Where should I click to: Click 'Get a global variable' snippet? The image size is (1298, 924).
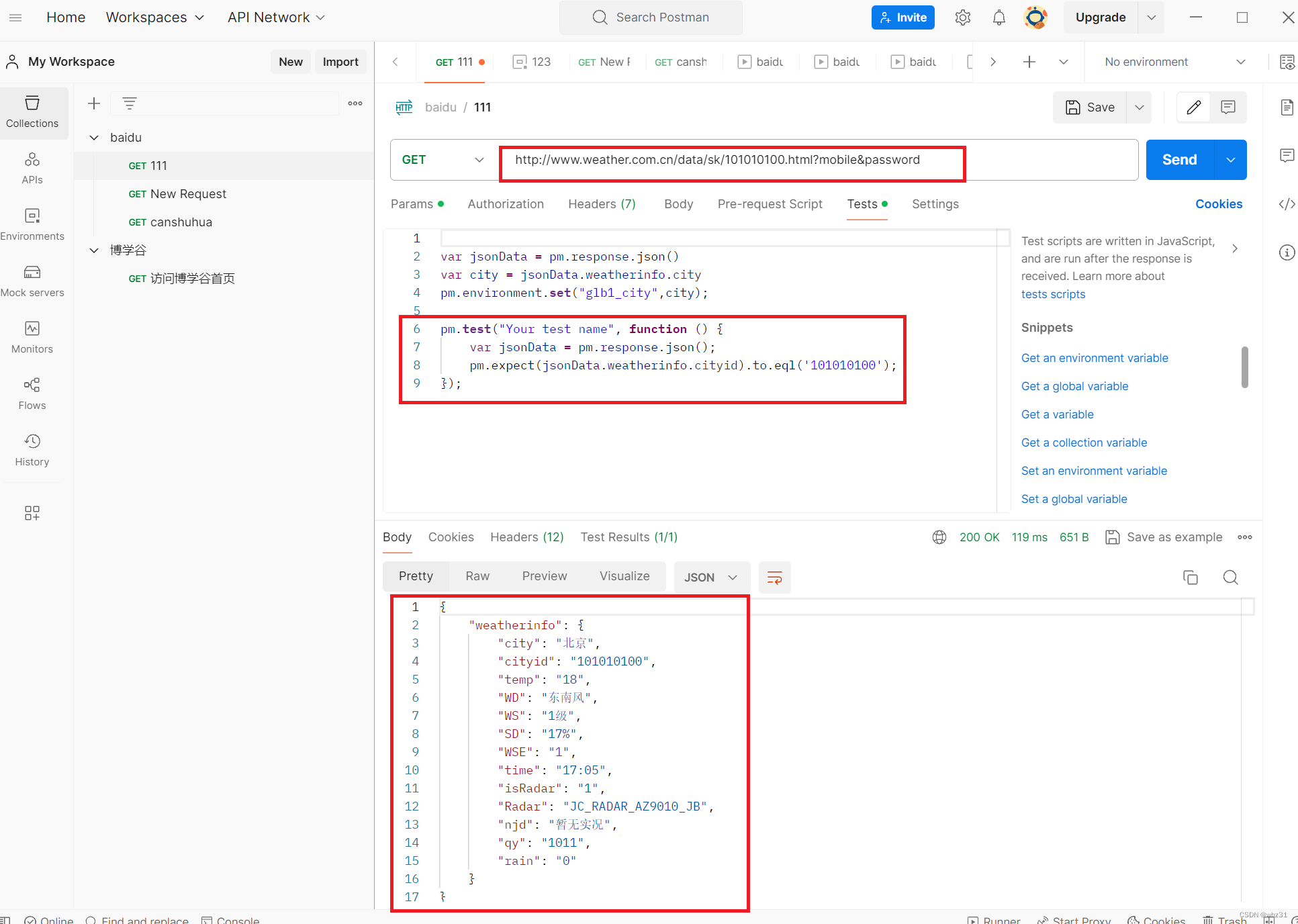(x=1074, y=386)
